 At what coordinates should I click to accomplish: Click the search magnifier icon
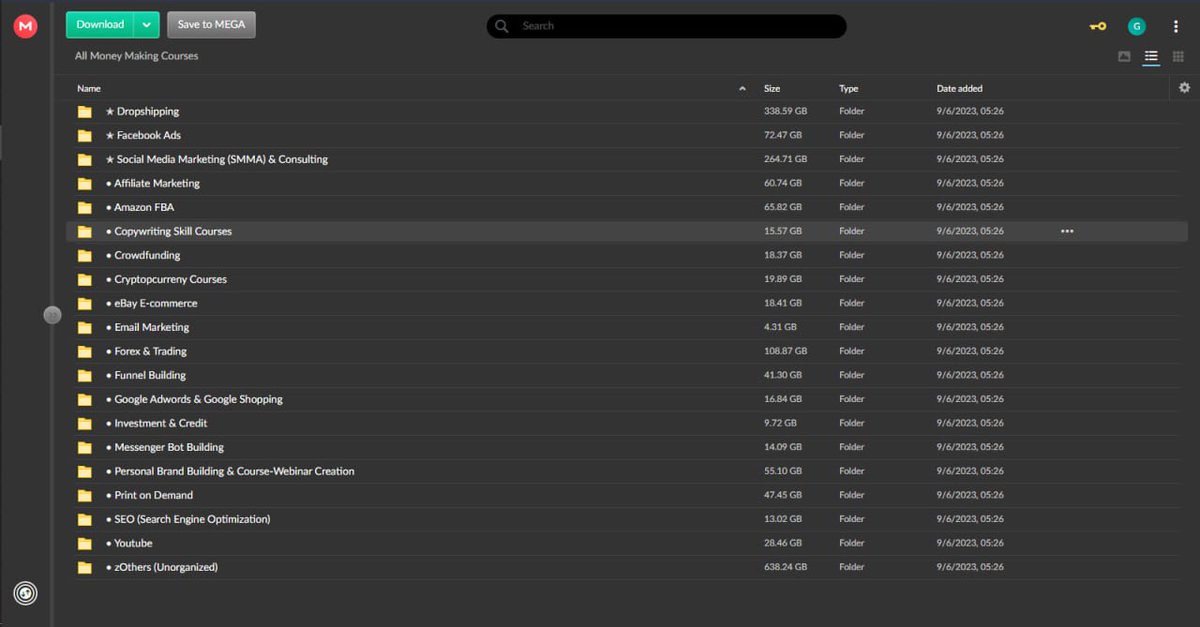click(502, 26)
